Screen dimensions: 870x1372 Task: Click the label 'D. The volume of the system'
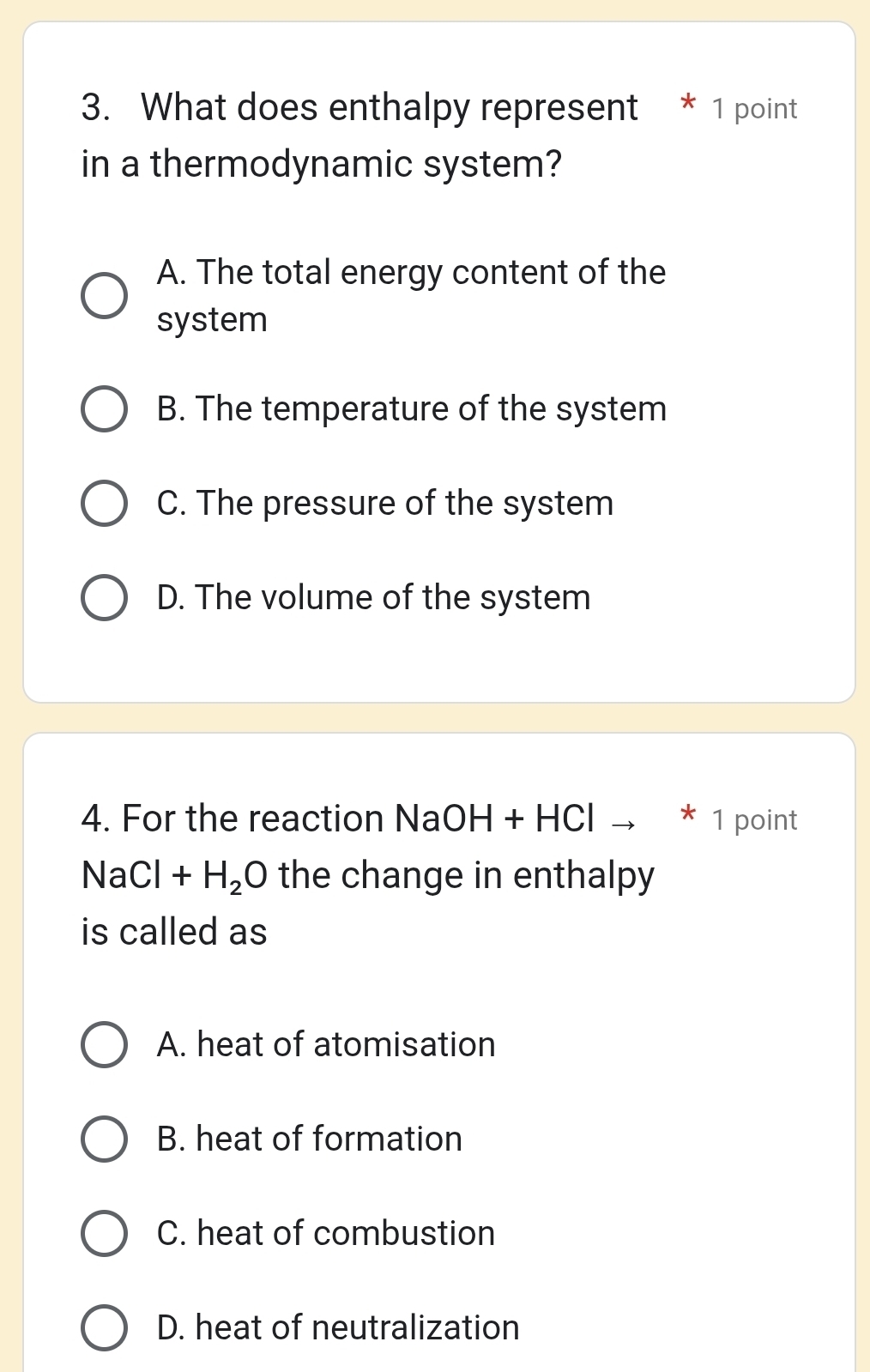coord(373,598)
